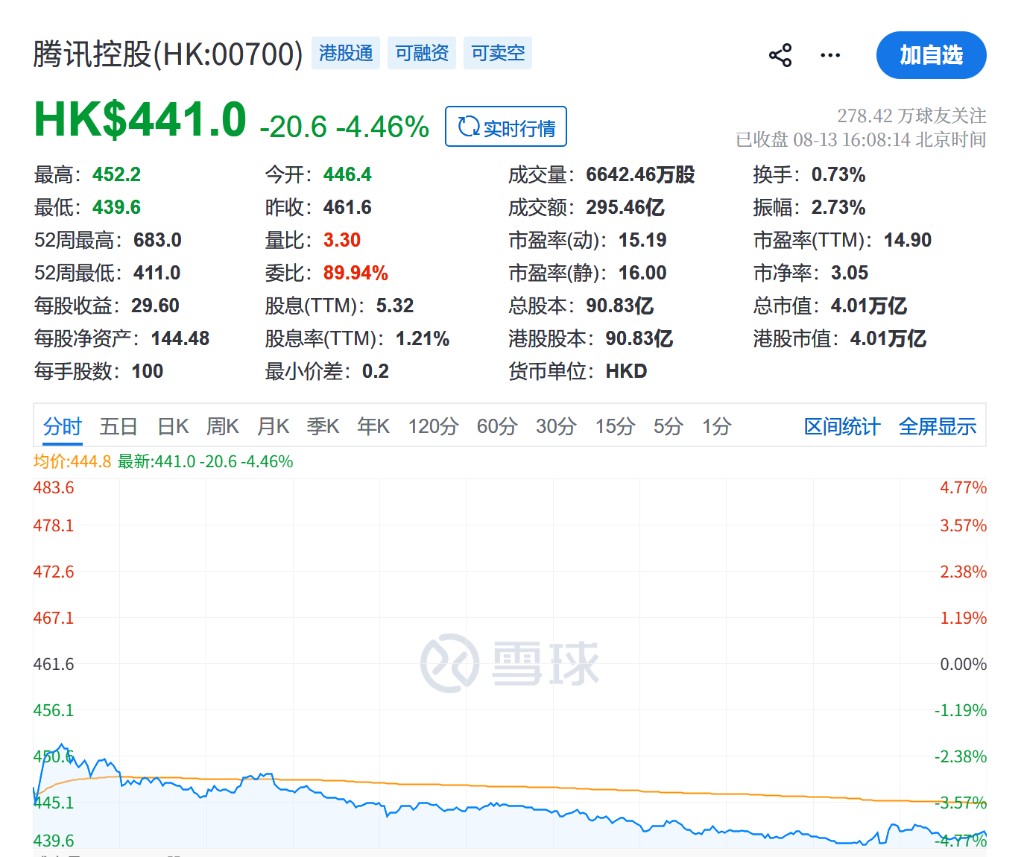Click the 52周最低 value 411.0
The width and height of the screenshot is (1024, 857).
tap(157, 272)
